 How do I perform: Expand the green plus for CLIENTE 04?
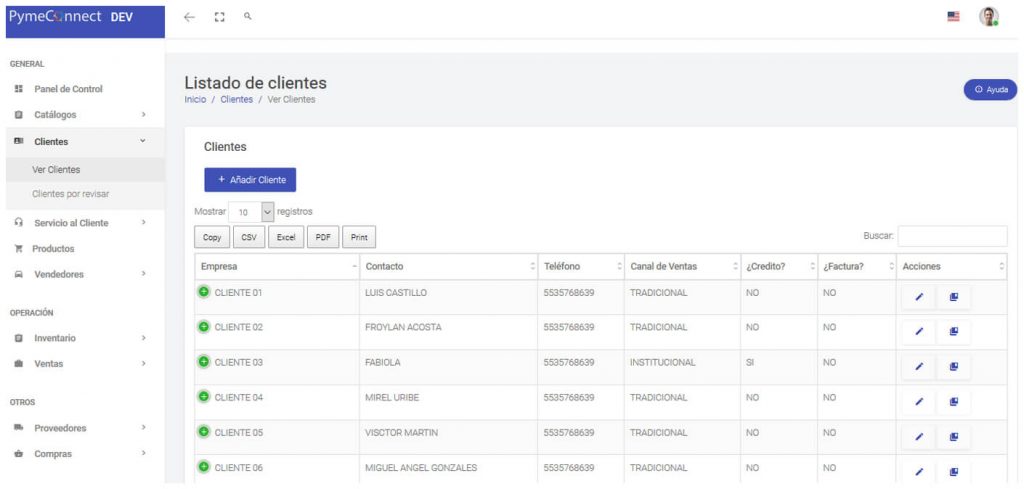(x=204, y=396)
